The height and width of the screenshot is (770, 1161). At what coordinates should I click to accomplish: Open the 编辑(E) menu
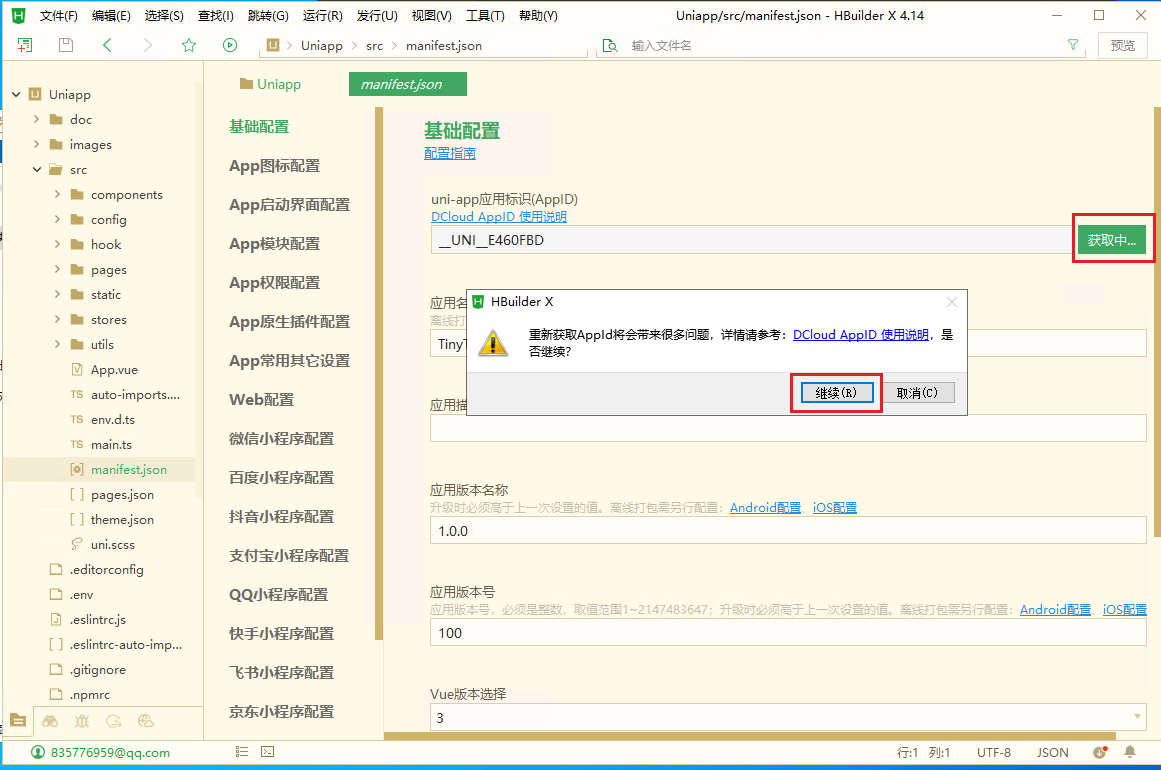(x=111, y=16)
